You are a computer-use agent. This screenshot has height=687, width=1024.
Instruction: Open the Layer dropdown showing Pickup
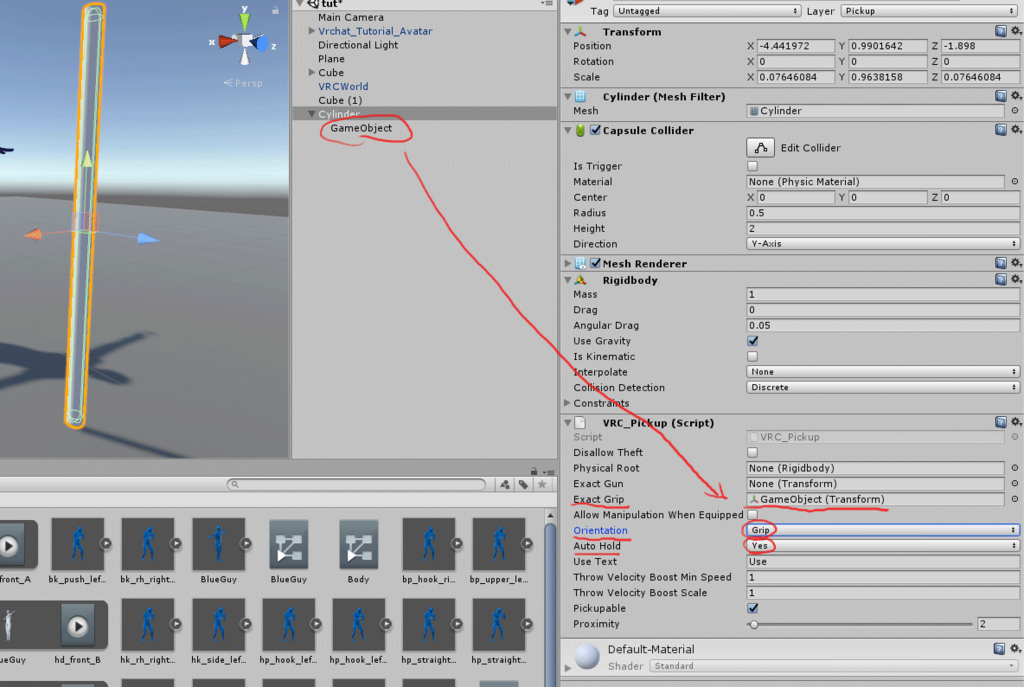coord(929,11)
